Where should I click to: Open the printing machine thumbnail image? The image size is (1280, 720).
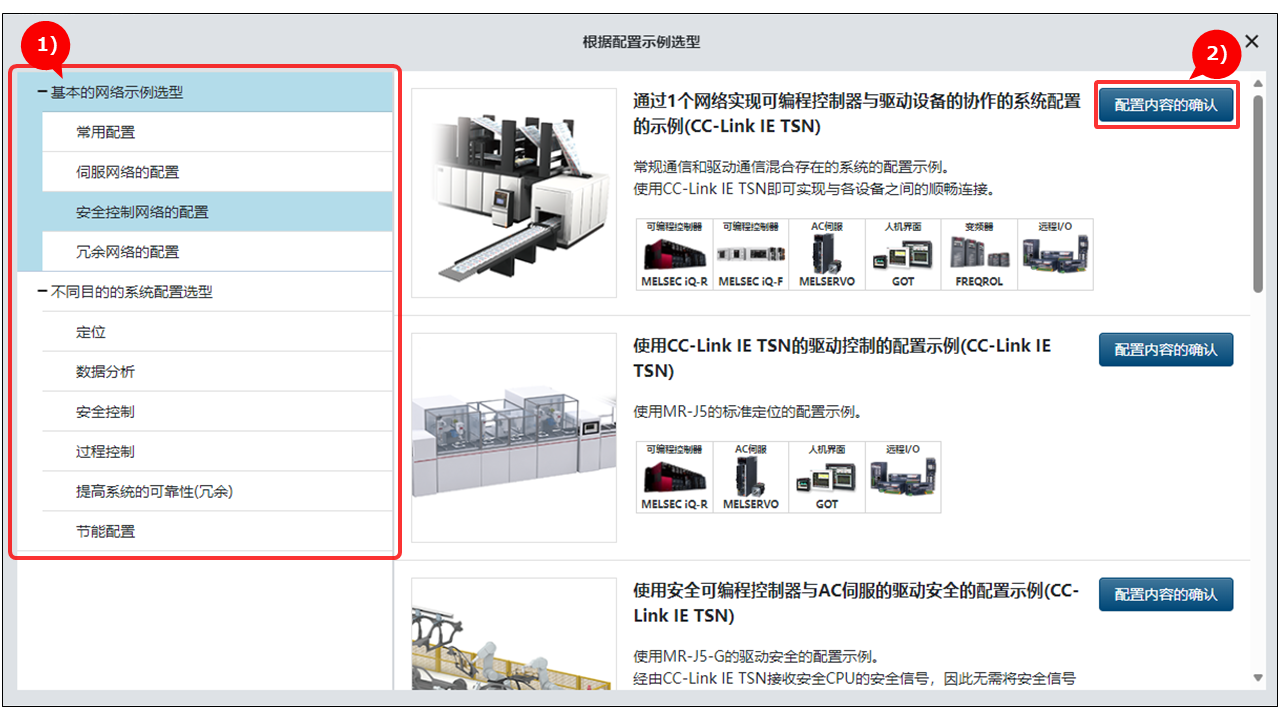514,193
